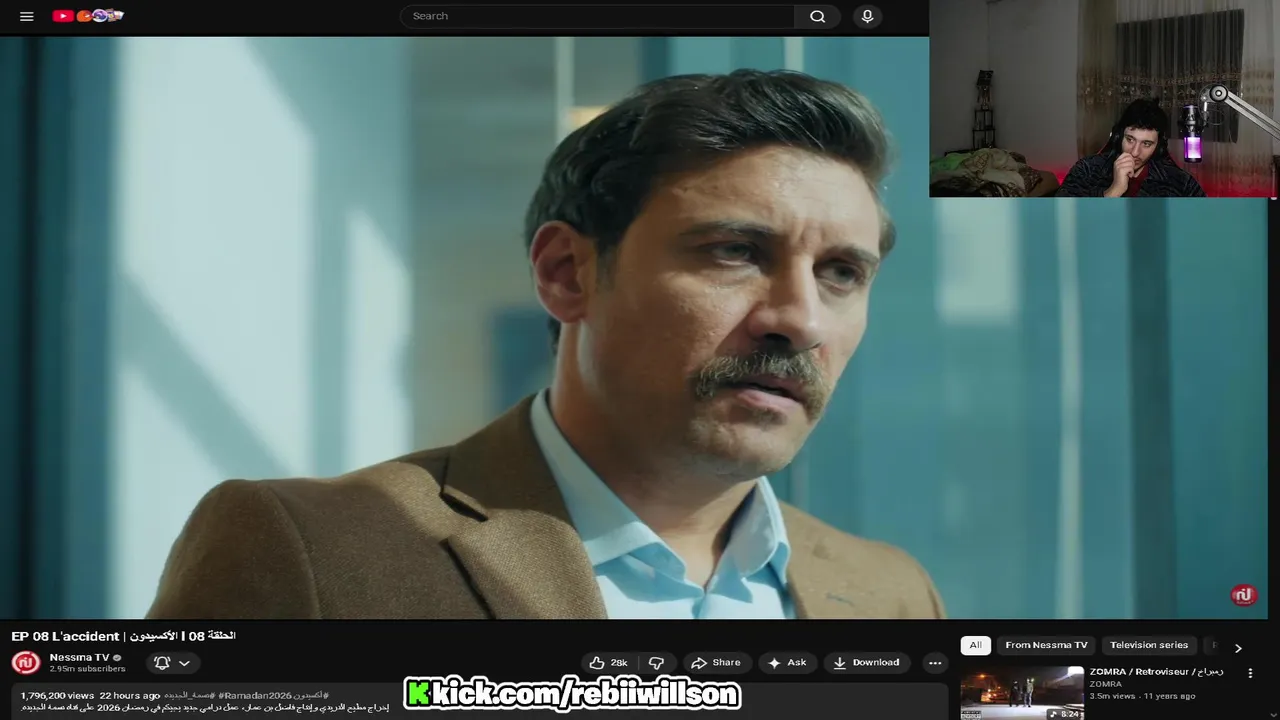Dislike the video with thumbs down
The image size is (1280, 720).
[x=657, y=663]
